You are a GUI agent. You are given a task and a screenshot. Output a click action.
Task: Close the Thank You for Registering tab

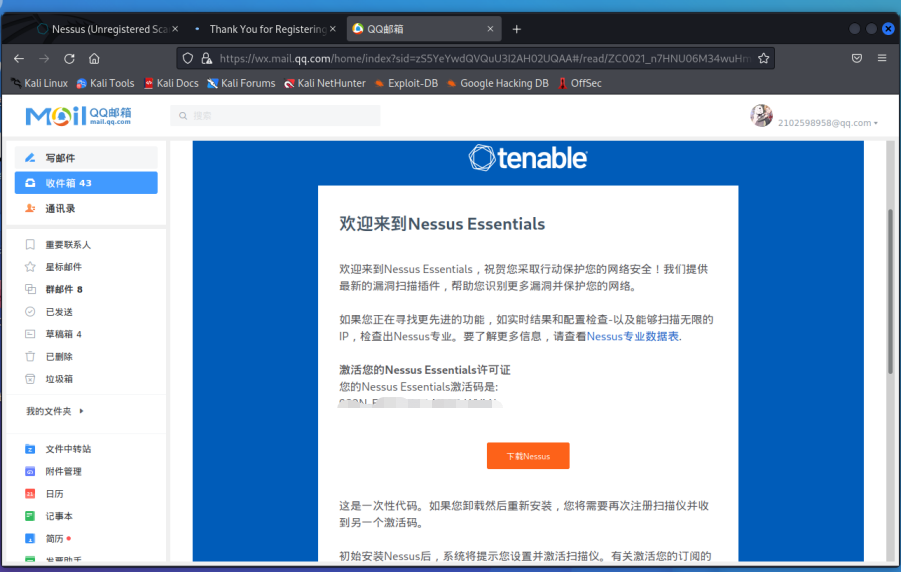click(x=333, y=29)
